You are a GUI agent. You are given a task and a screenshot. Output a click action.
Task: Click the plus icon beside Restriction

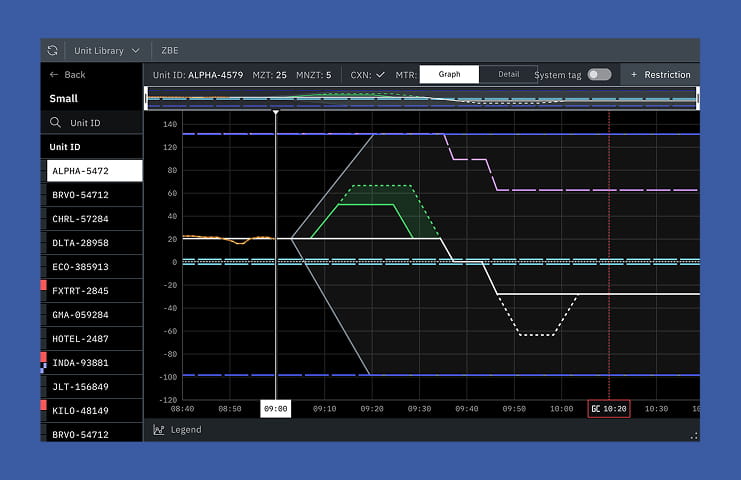pyautogui.click(x=634, y=75)
